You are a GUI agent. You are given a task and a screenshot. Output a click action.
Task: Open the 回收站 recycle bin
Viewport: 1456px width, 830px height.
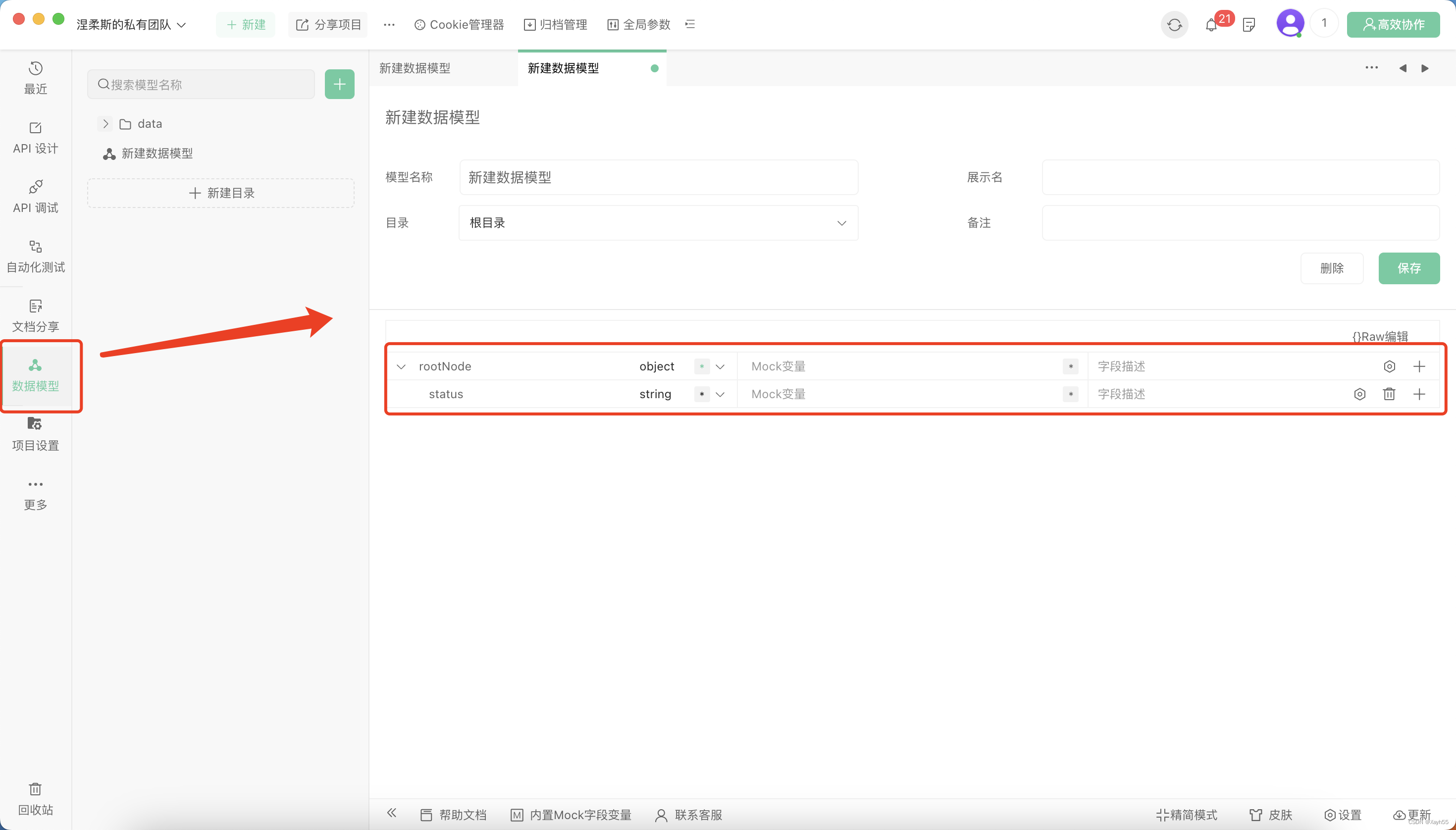pos(35,799)
